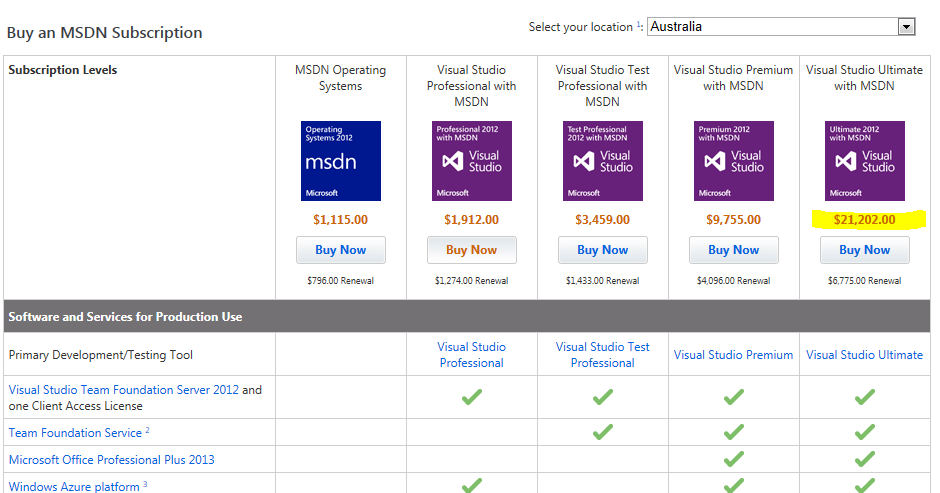This screenshot has height=493, width=940.
Task: Click the $796.00 Renewal text
Action: tap(341, 281)
